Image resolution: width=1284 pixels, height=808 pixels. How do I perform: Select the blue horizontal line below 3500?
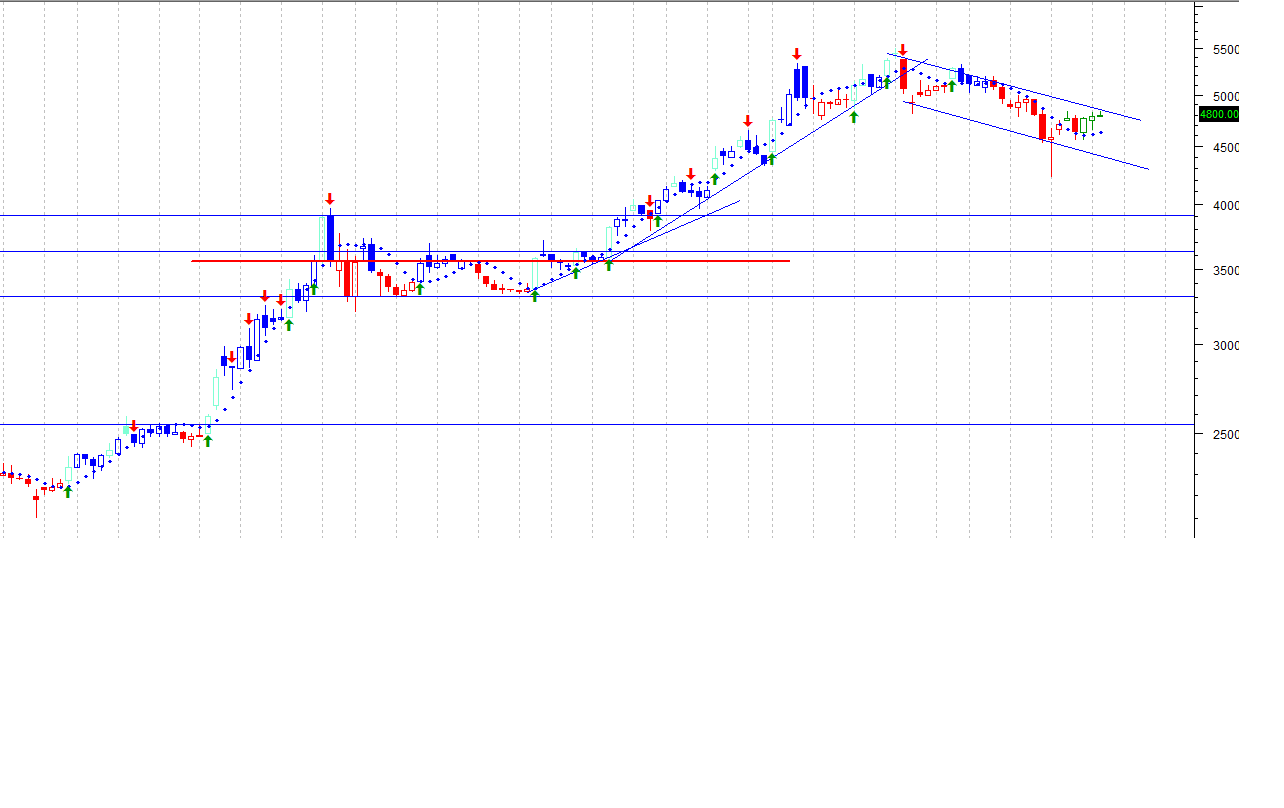(x=597, y=296)
